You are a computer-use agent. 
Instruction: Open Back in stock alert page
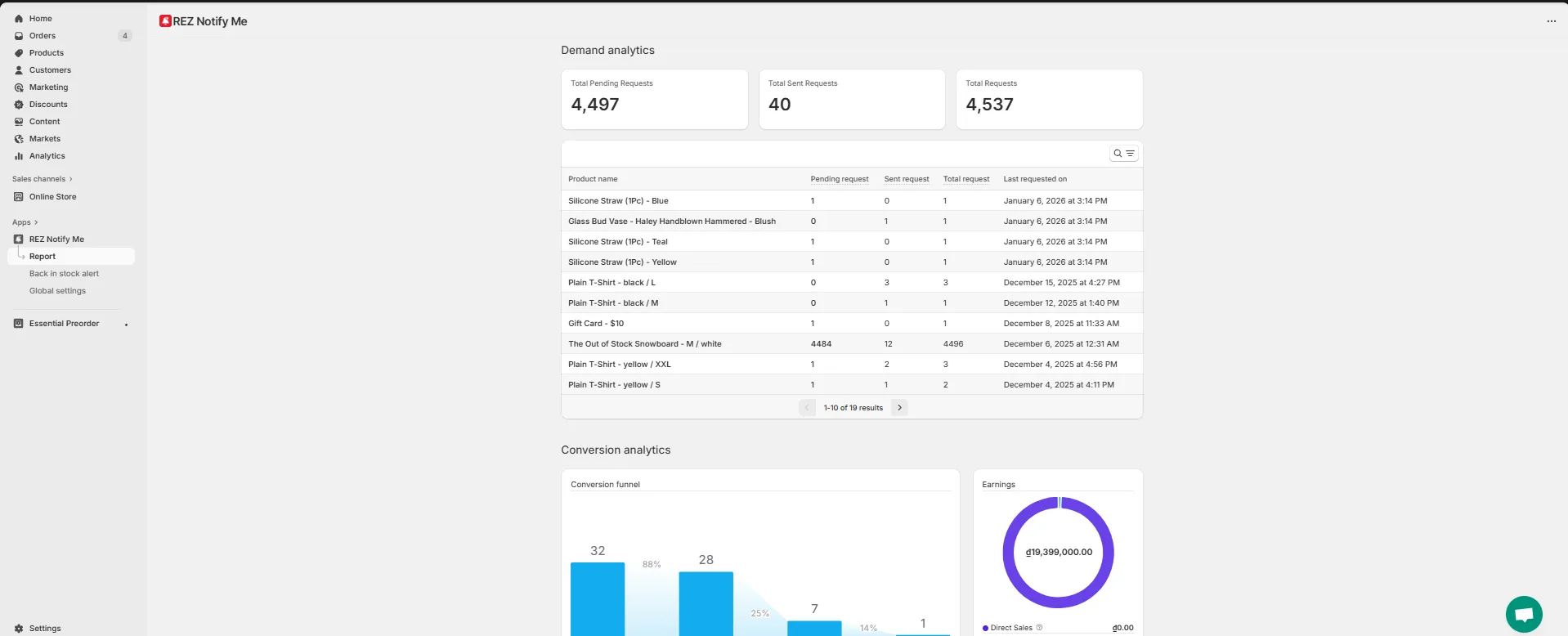pos(64,274)
